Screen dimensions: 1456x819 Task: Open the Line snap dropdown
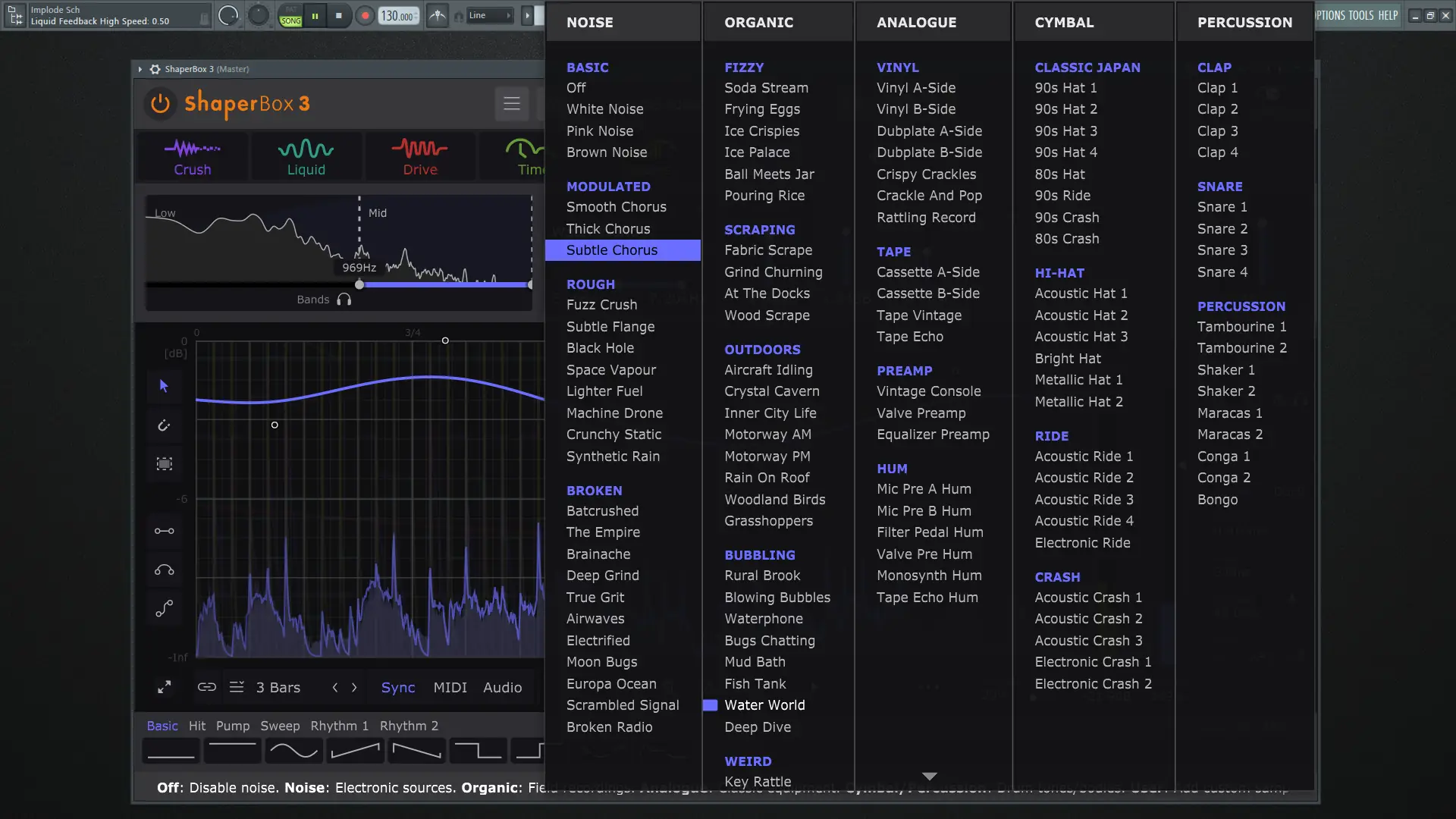[489, 15]
